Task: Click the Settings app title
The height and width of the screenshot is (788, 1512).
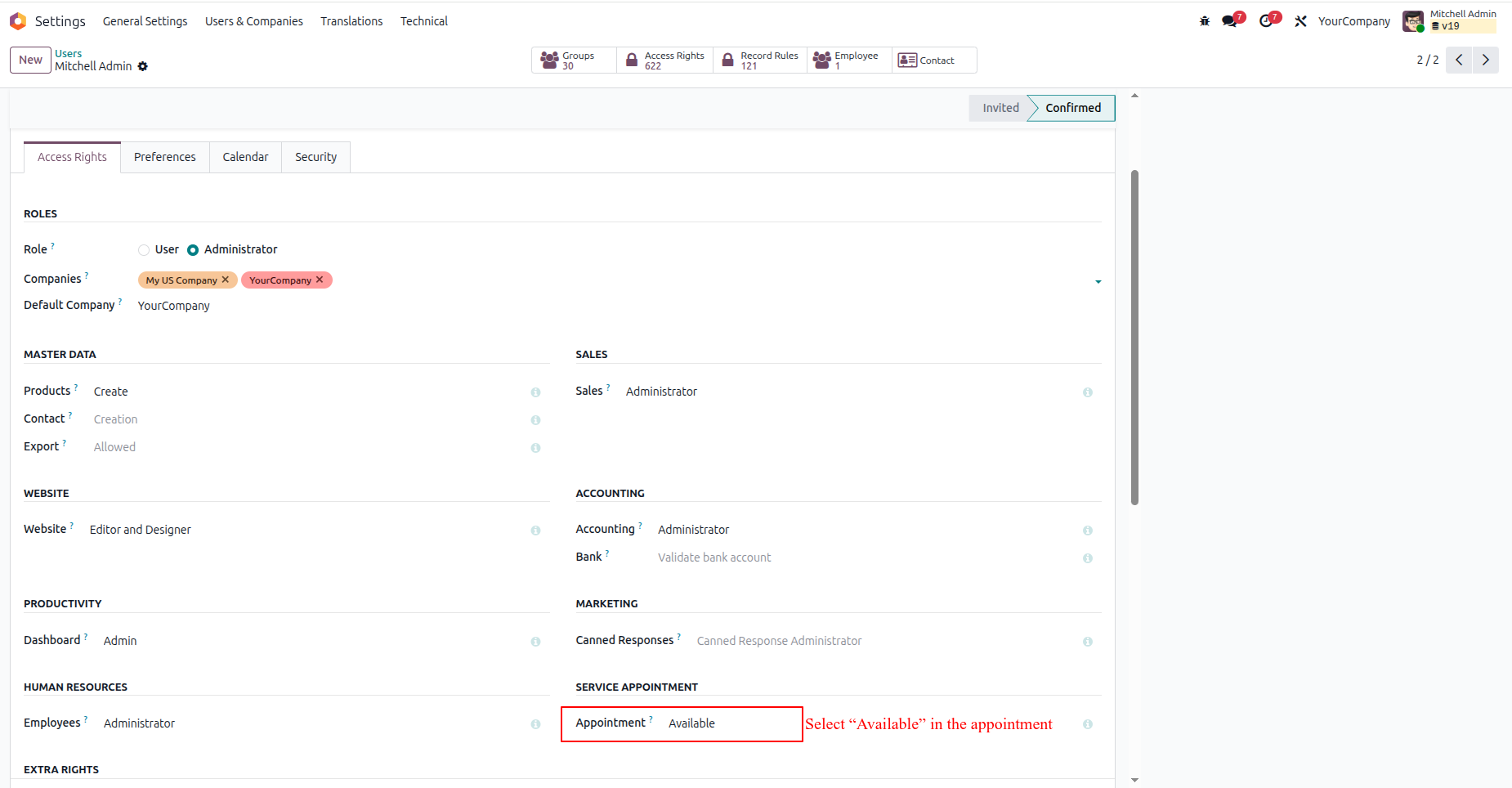Action: 60,21
